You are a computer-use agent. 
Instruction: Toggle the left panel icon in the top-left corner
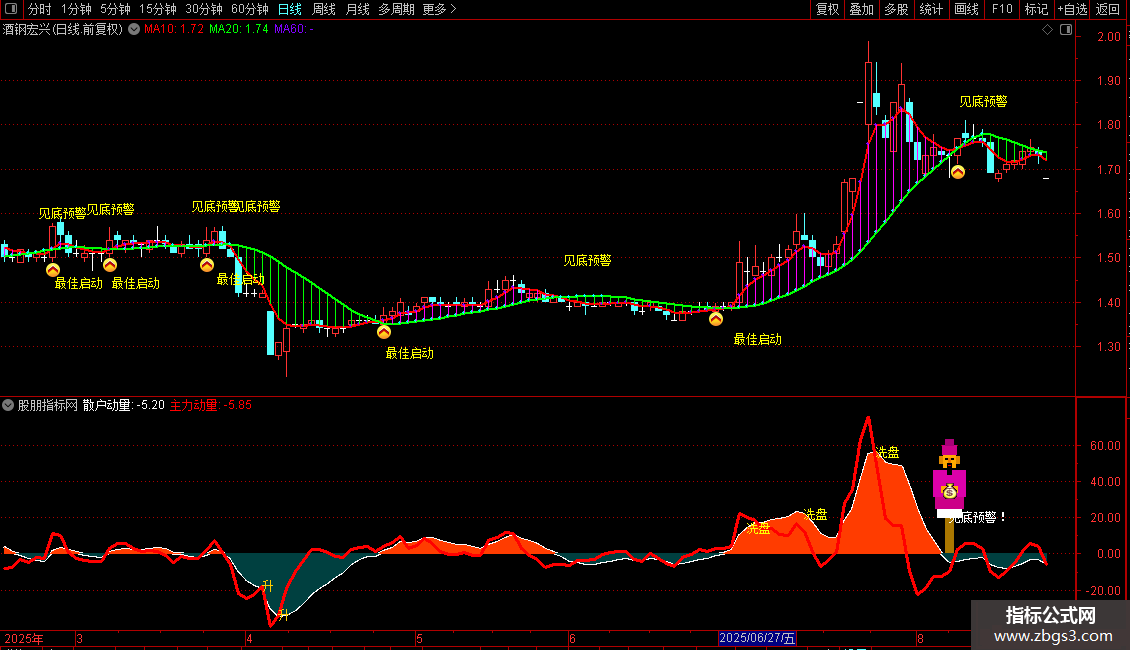tap(11, 9)
